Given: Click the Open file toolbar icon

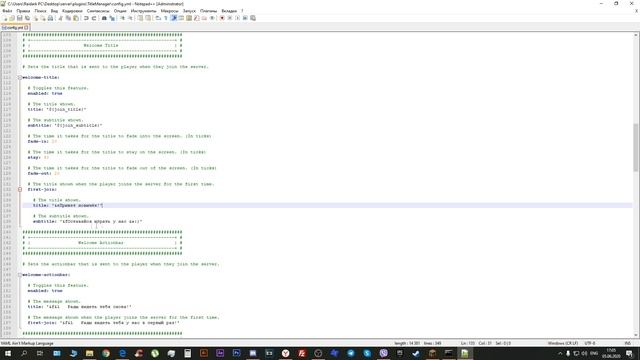Looking at the screenshot, I should pos(12,18).
